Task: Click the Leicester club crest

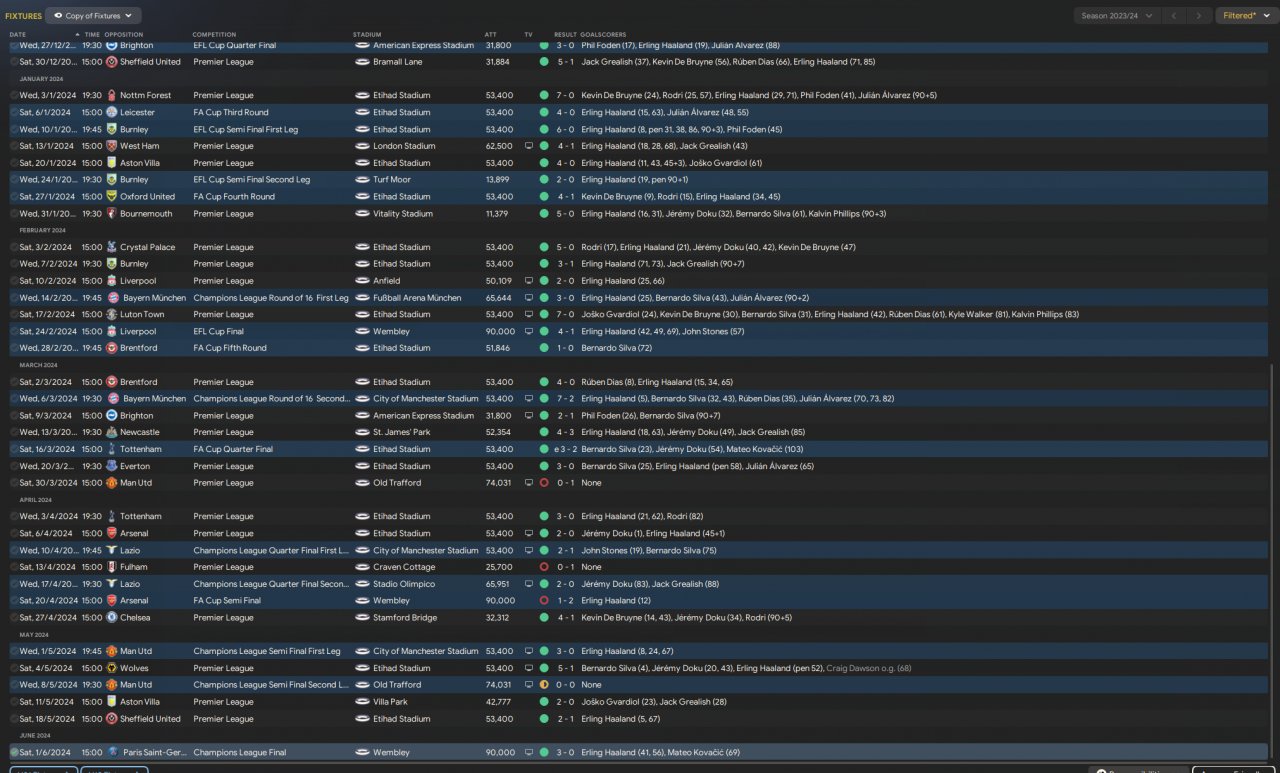Action: tap(112, 113)
